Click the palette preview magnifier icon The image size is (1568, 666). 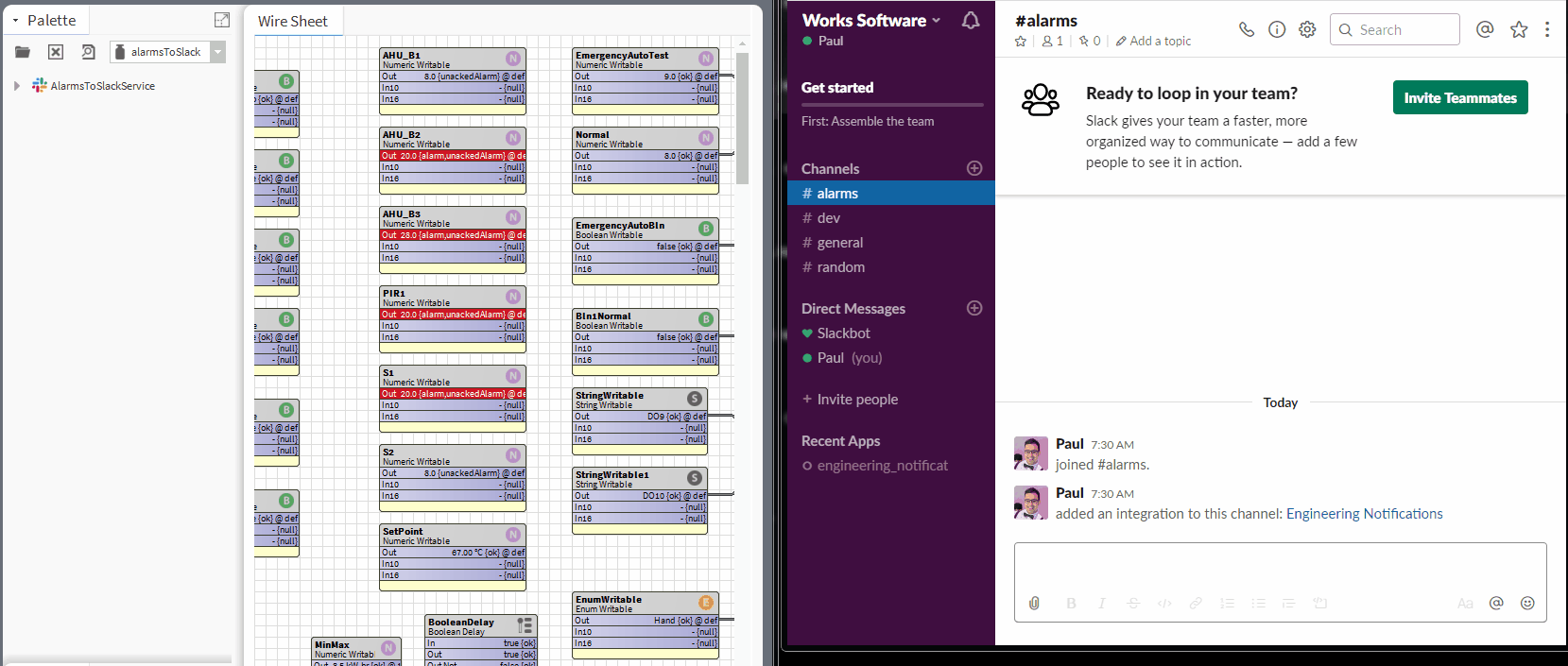coord(88,52)
